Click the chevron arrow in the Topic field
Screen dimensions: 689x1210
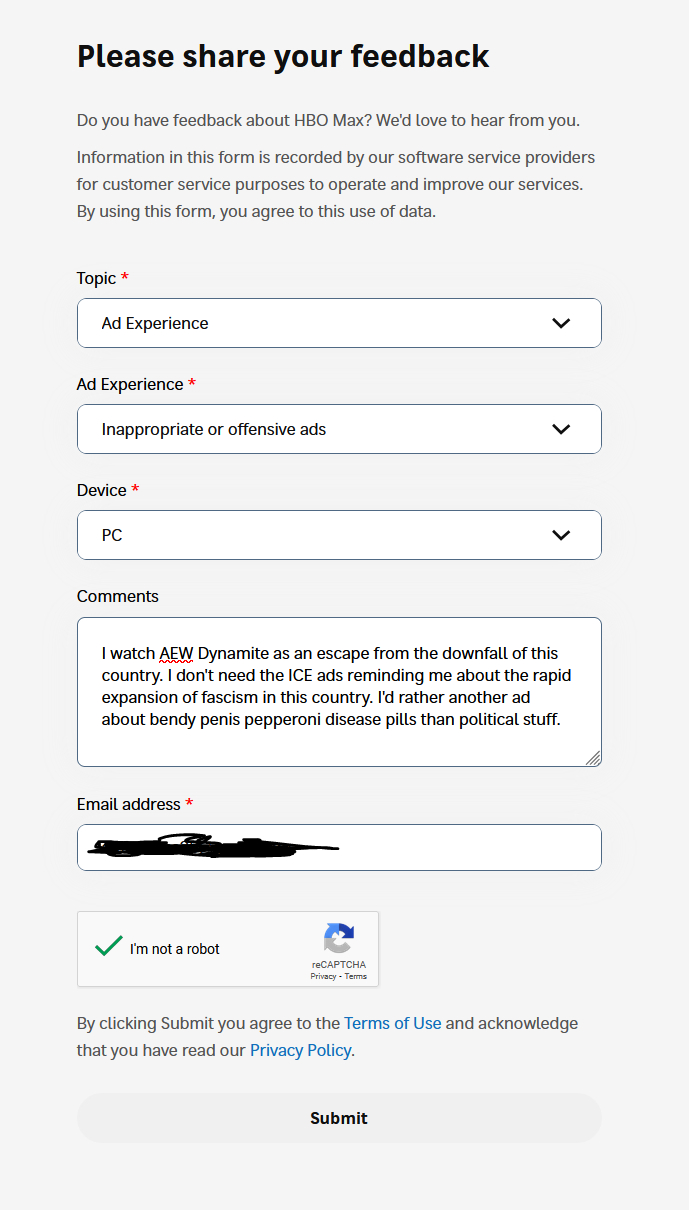[561, 323]
